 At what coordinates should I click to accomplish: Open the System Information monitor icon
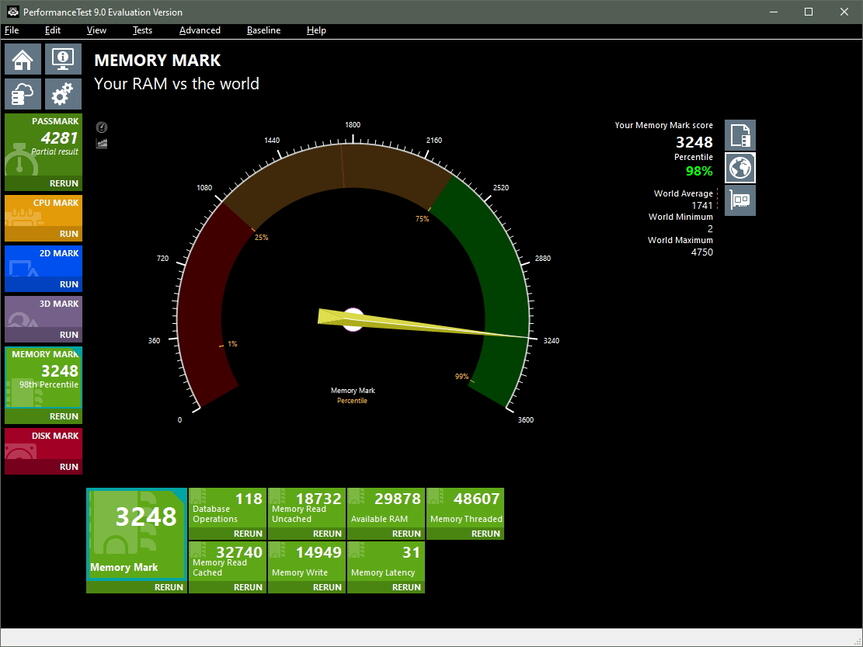pos(63,59)
